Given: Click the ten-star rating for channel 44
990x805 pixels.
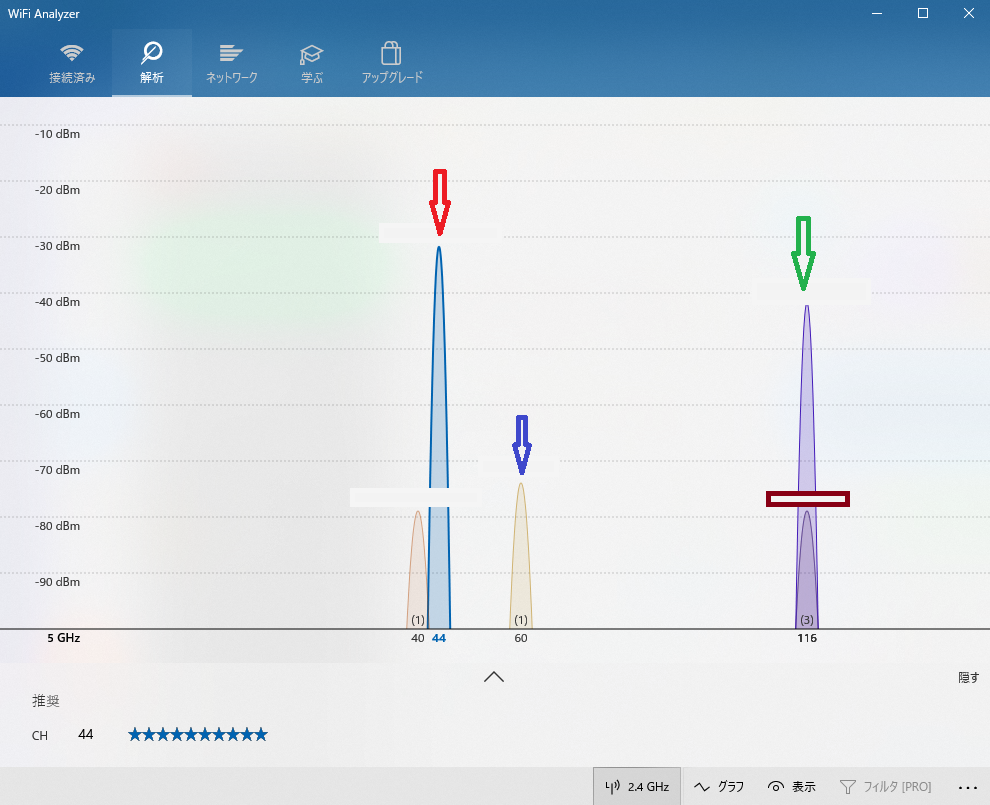Looking at the screenshot, I should tap(198, 734).
